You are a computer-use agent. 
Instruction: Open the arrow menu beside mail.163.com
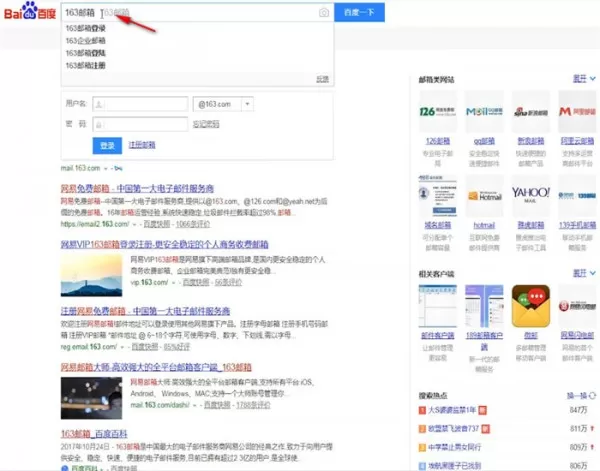[106, 169]
